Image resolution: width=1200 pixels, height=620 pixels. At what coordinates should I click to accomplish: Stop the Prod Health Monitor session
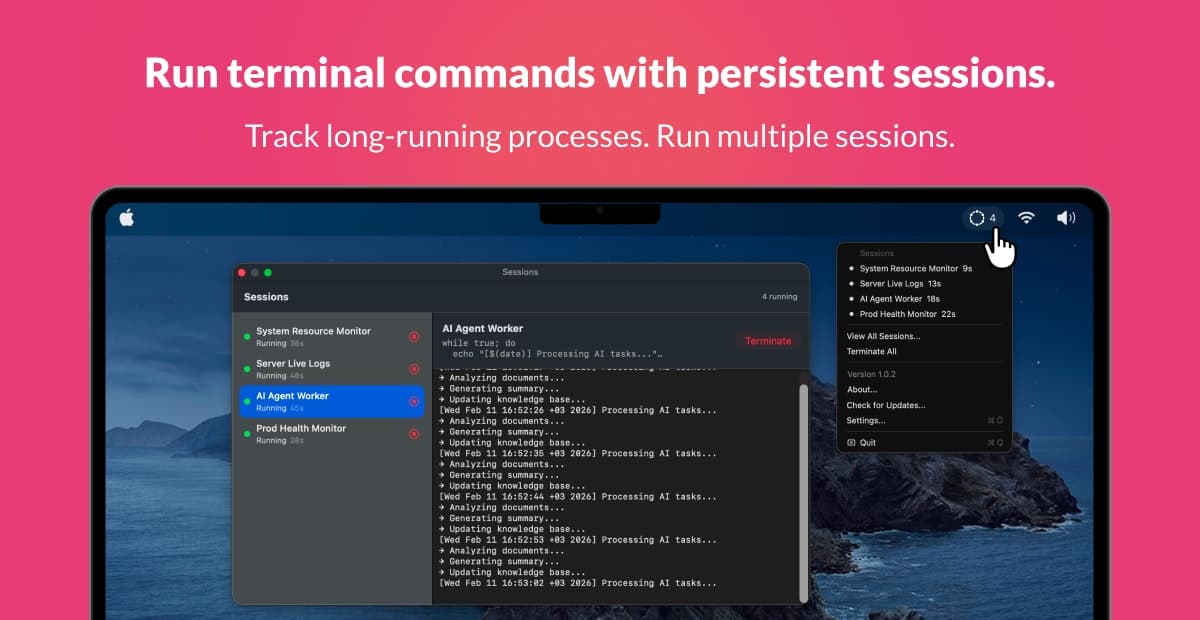[x=415, y=434]
